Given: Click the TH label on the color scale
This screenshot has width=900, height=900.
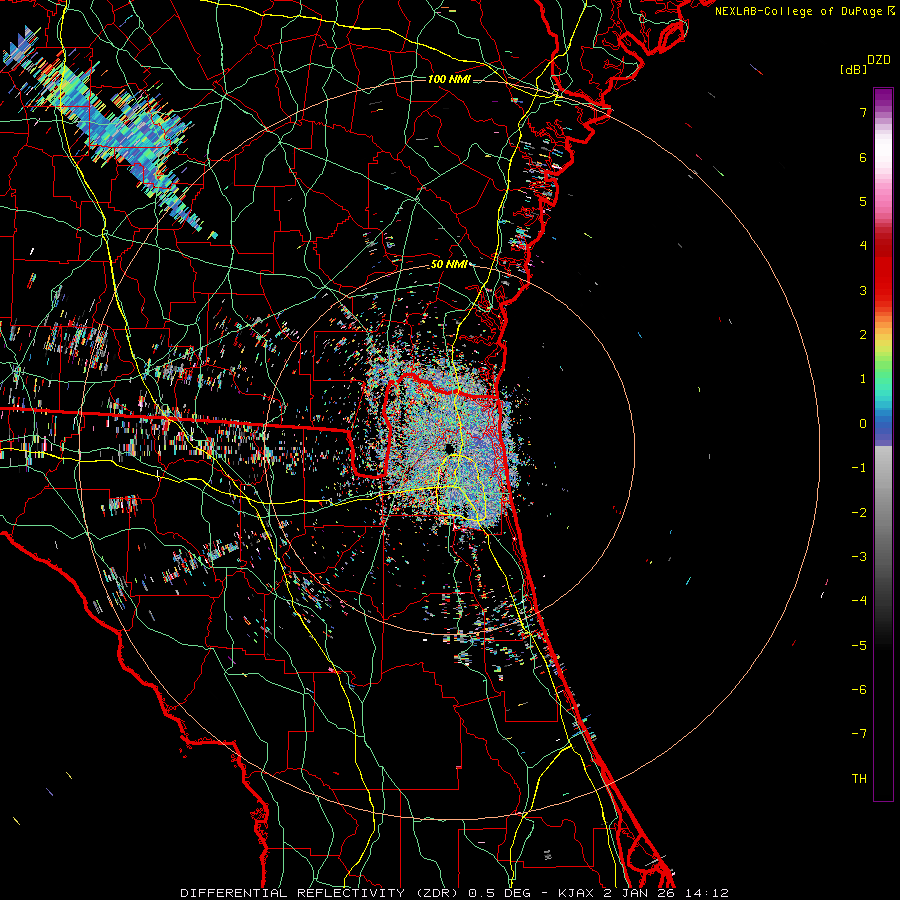Looking at the screenshot, I should [859, 779].
